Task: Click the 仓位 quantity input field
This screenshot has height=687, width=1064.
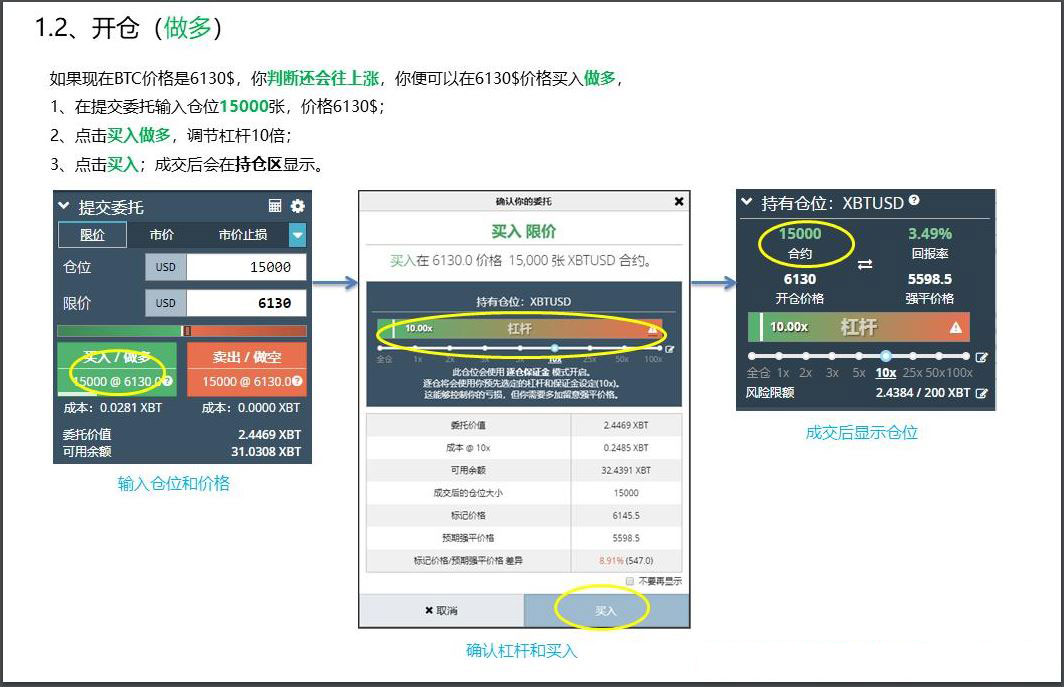Action: pos(246,267)
